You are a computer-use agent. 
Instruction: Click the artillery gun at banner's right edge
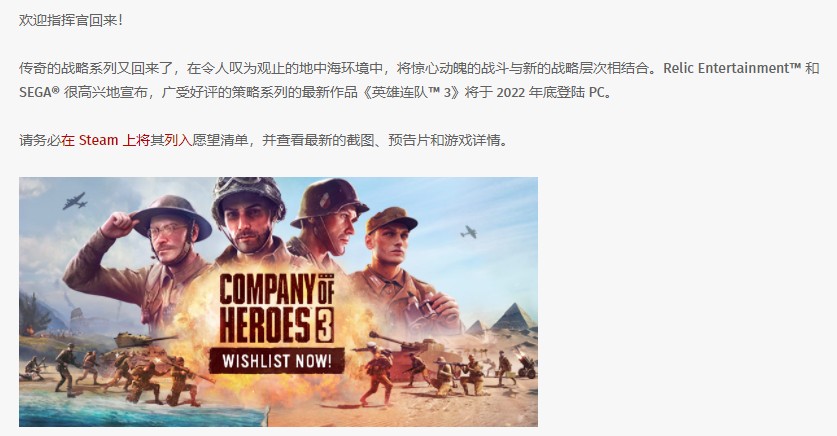(x=526, y=366)
